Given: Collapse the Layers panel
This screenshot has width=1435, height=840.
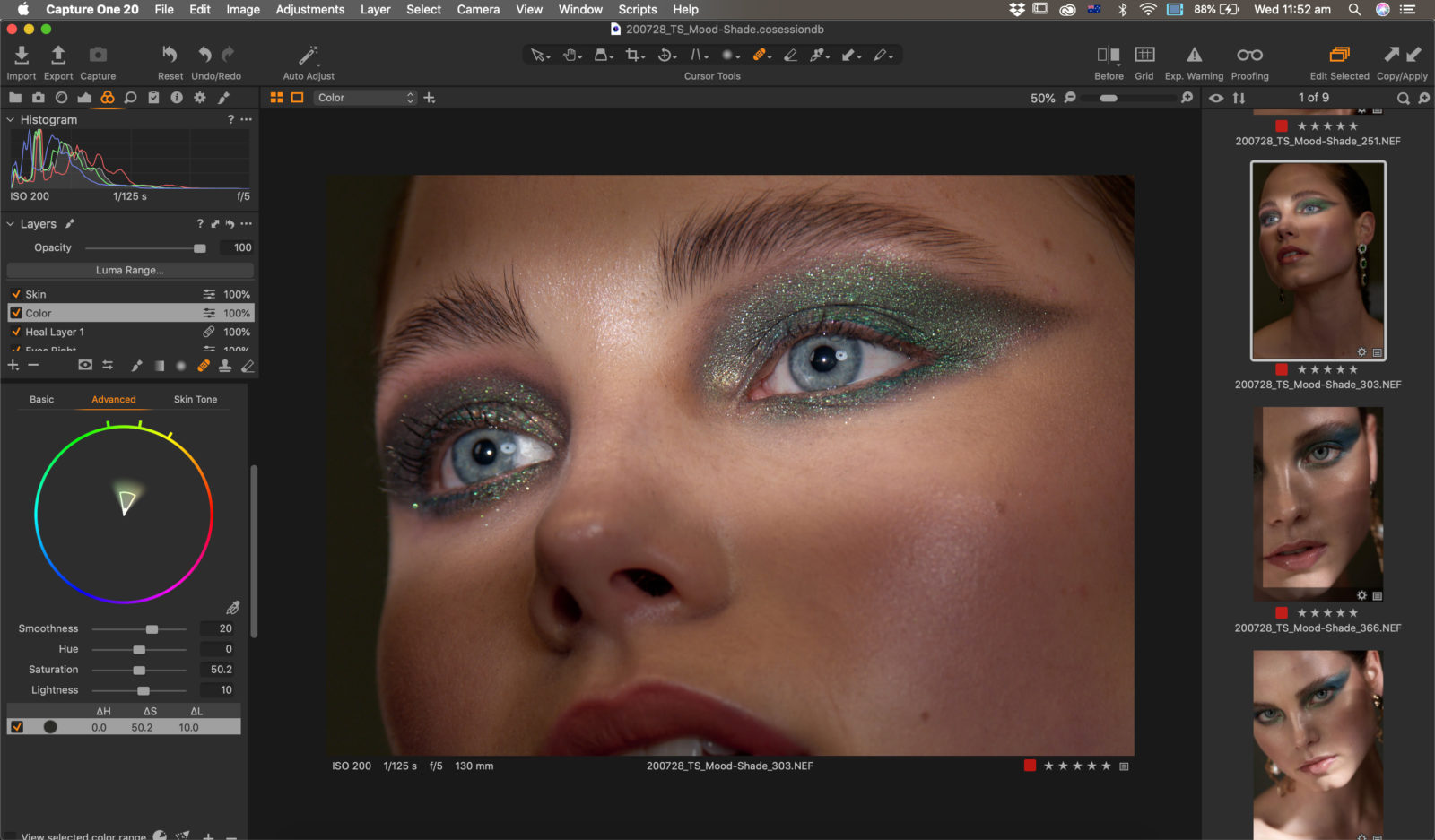Looking at the screenshot, I should [9, 223].
